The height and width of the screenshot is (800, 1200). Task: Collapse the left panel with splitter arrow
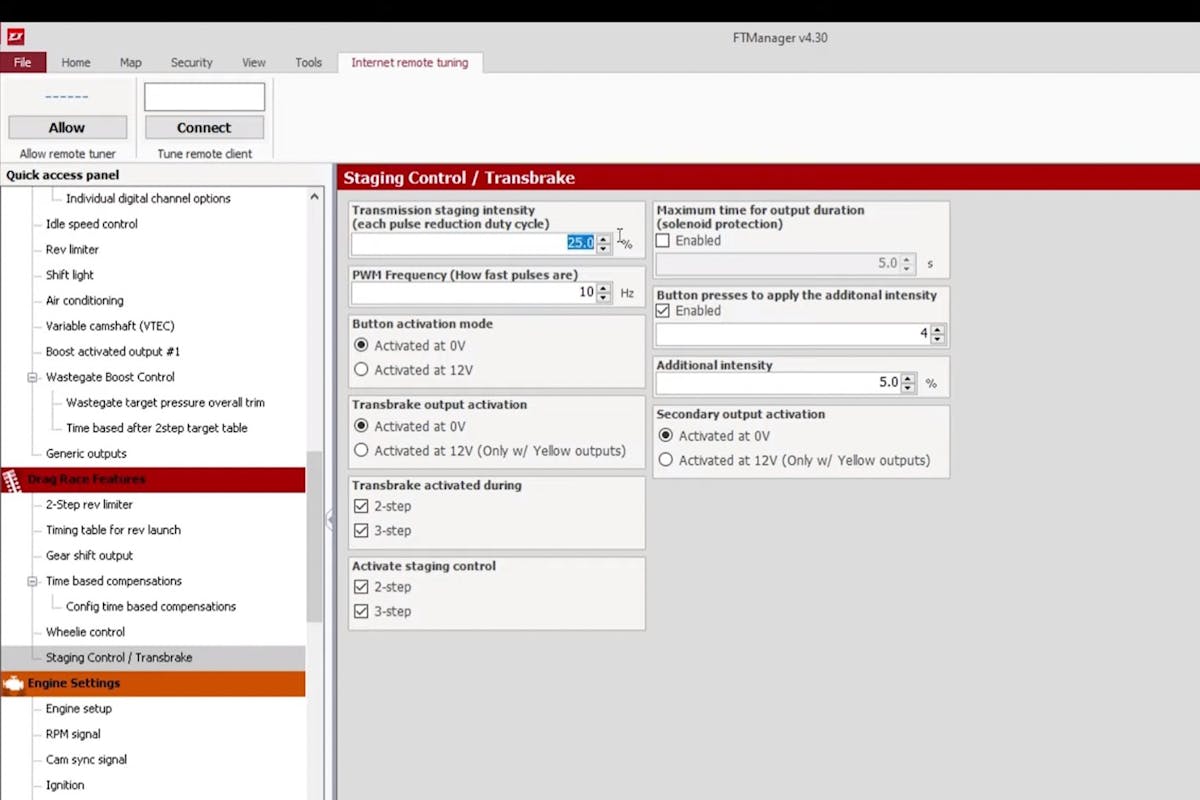tap(329, 518)
